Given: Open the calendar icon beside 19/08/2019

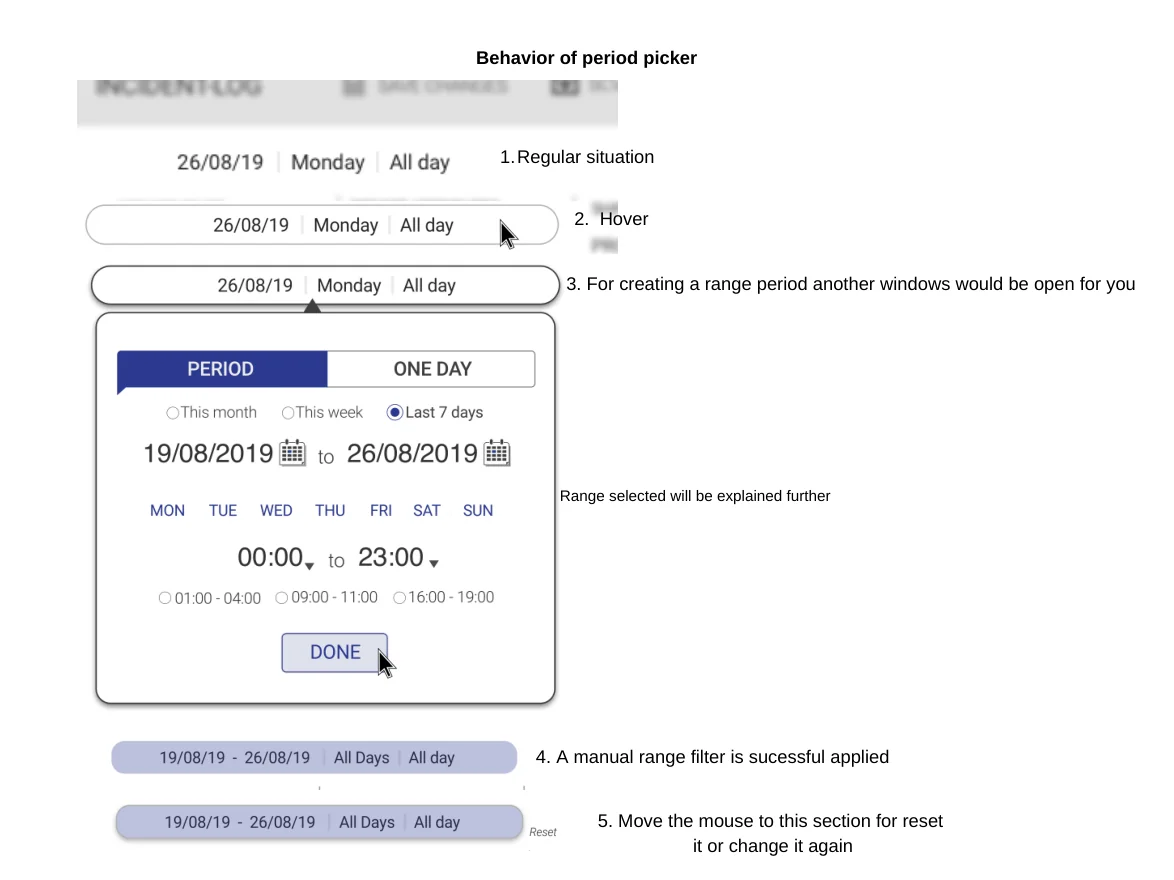Looking at the screenshot, I should coord(293,453).
